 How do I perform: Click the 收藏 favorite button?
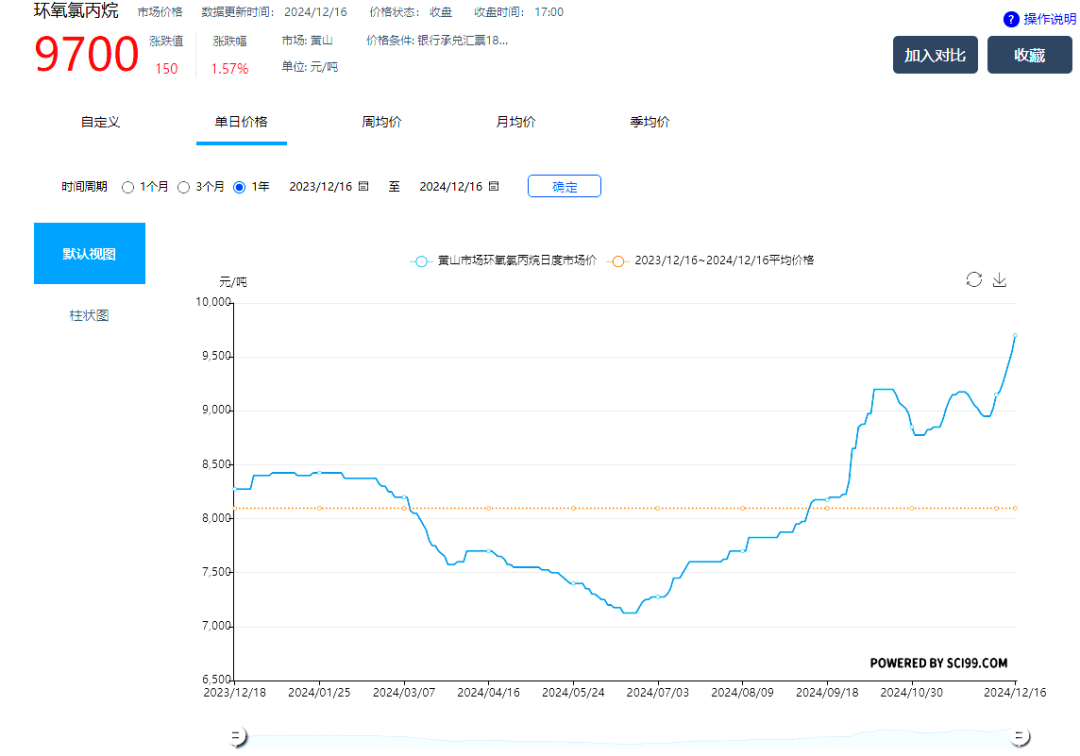tap(1029, 55)
